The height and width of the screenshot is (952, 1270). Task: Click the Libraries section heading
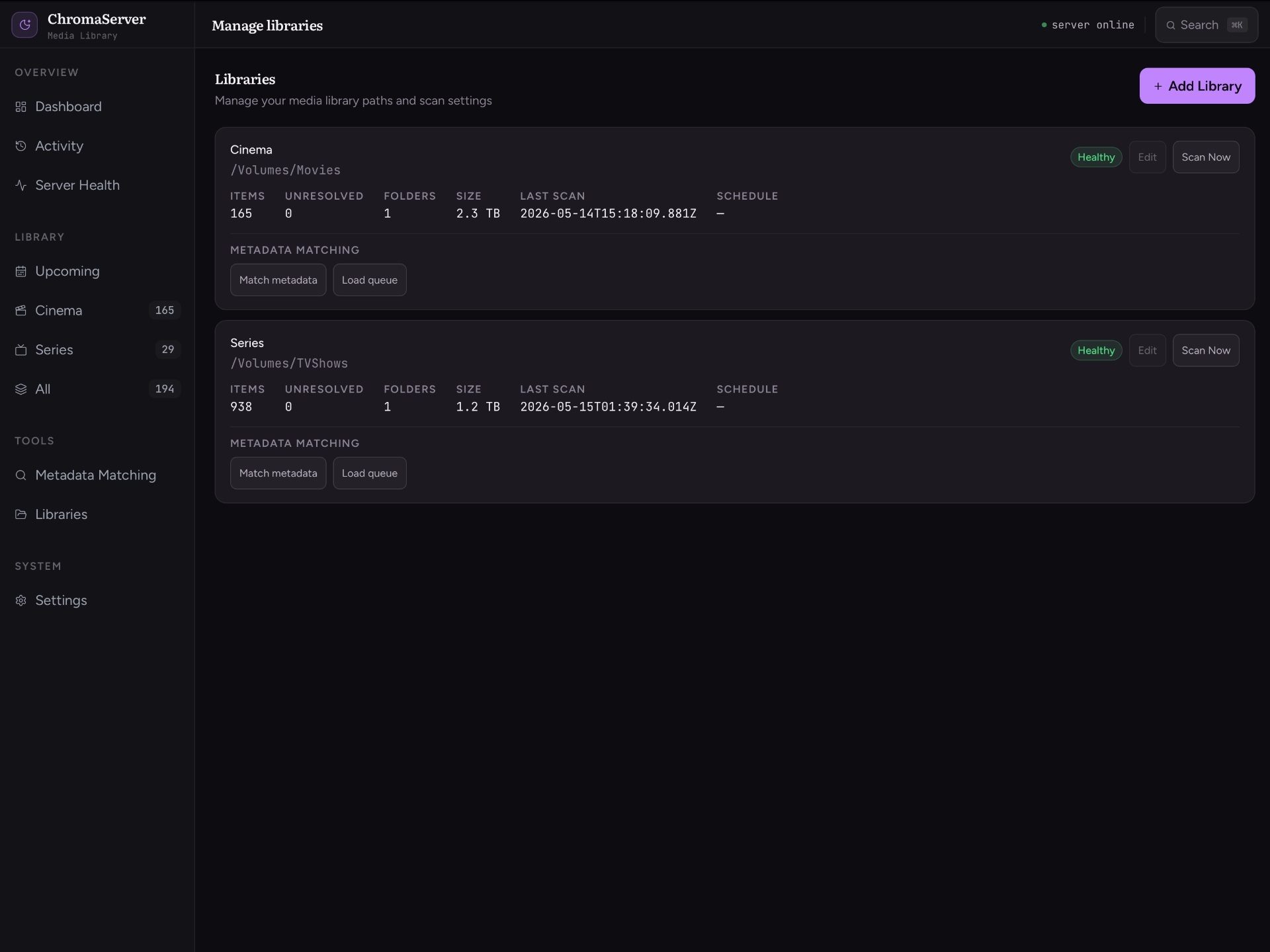(245, 79)
